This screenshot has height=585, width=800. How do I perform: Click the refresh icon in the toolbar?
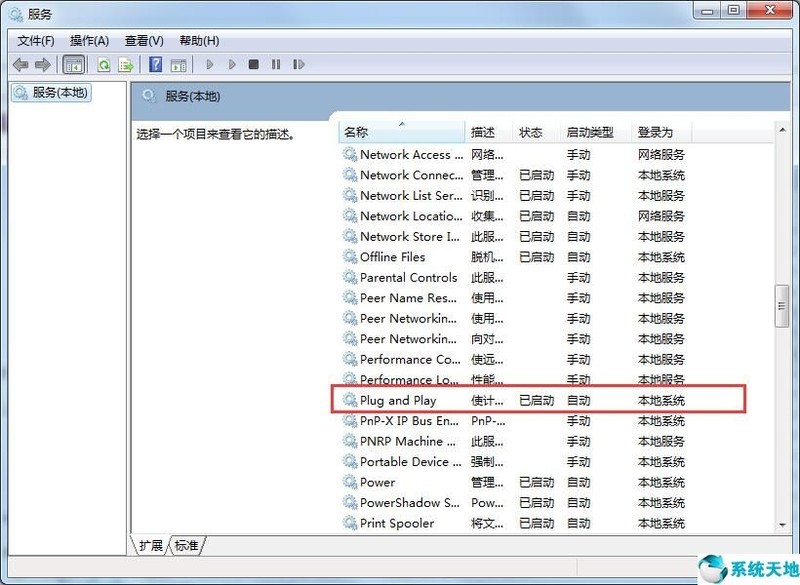click(103, 64)
